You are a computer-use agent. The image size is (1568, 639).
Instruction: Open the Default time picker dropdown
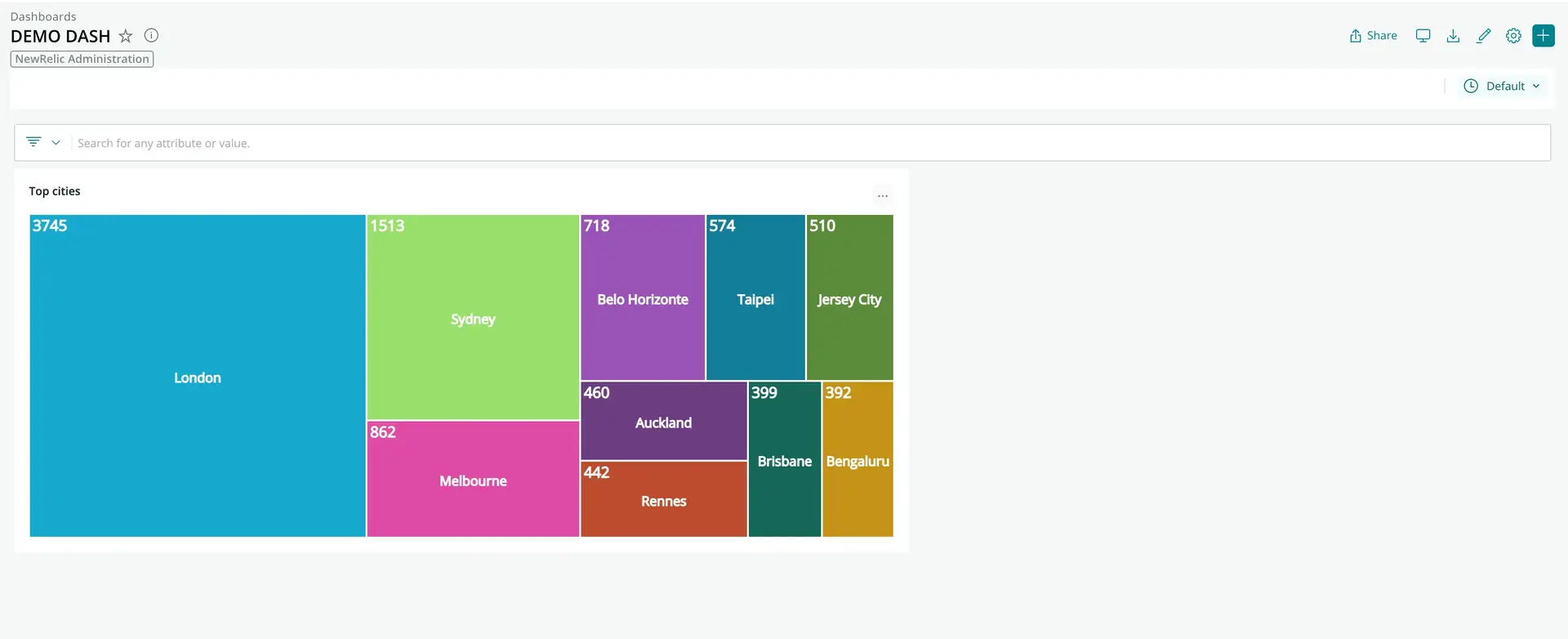coord(1502,86)
